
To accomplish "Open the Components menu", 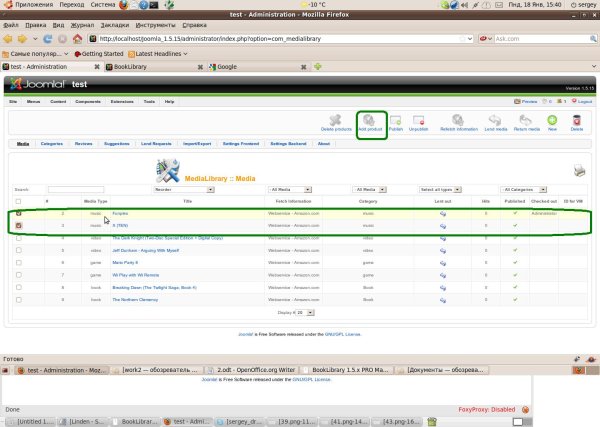I will [88, 102].
